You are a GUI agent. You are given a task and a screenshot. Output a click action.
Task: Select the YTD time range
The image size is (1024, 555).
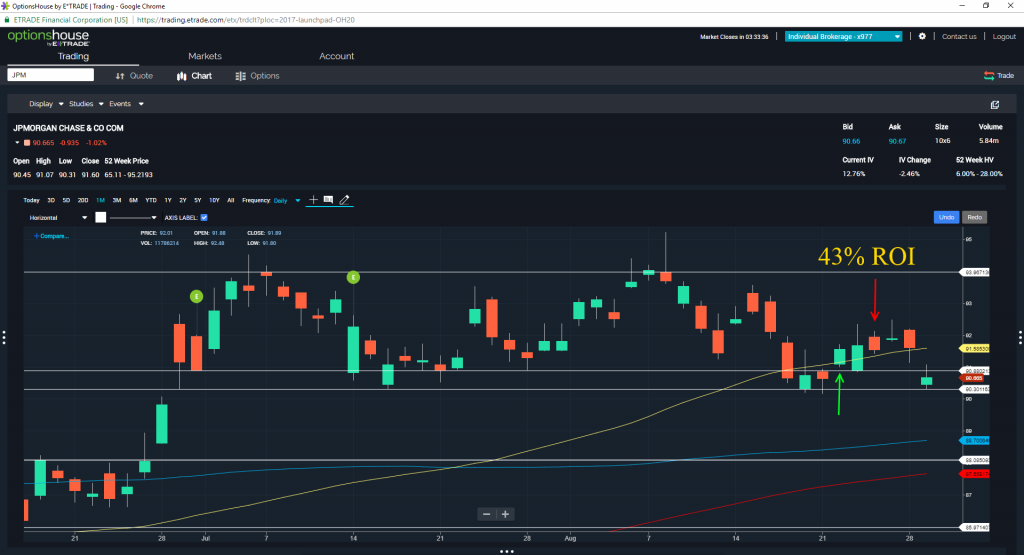151,200
